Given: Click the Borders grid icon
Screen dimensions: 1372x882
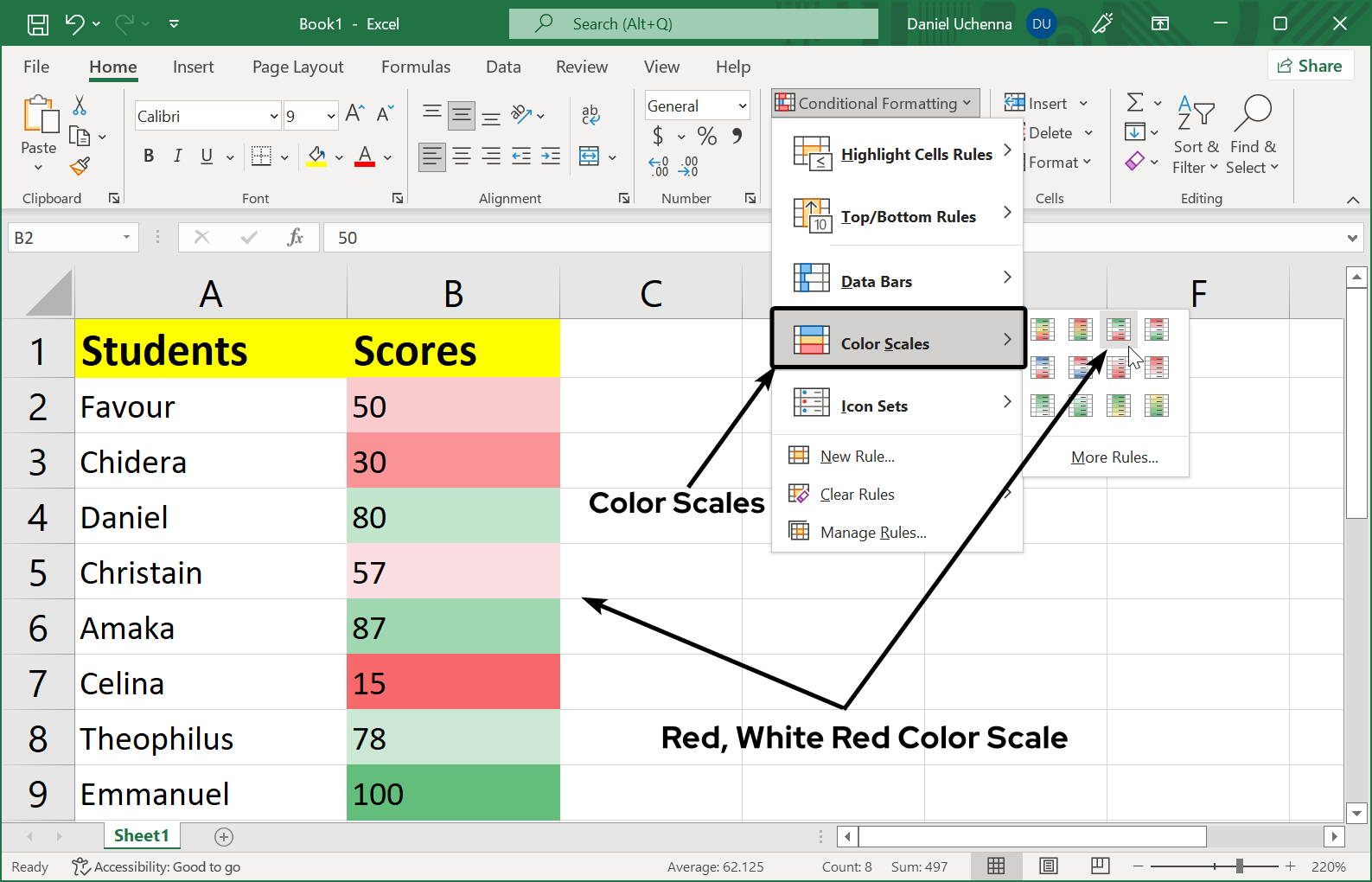Looking at the screenshot, I should tap(261, 157).
